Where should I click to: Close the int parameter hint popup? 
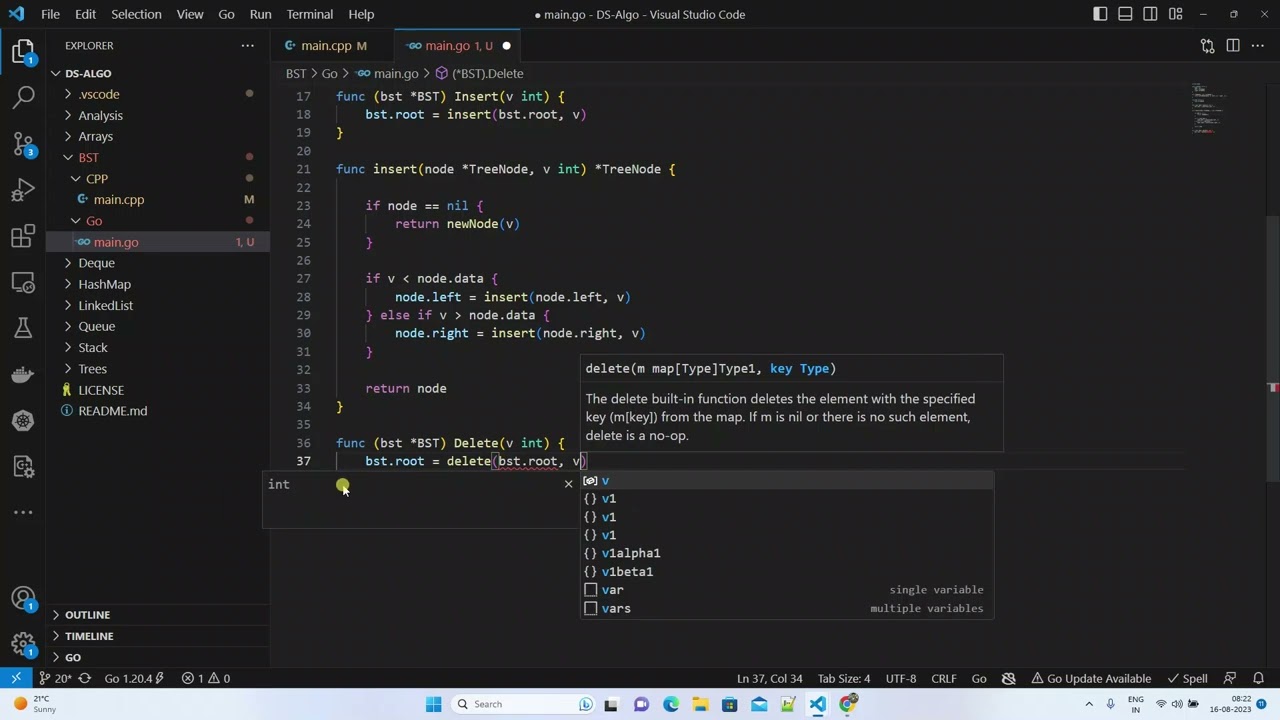pyautogui.click(x=568, y=484)
